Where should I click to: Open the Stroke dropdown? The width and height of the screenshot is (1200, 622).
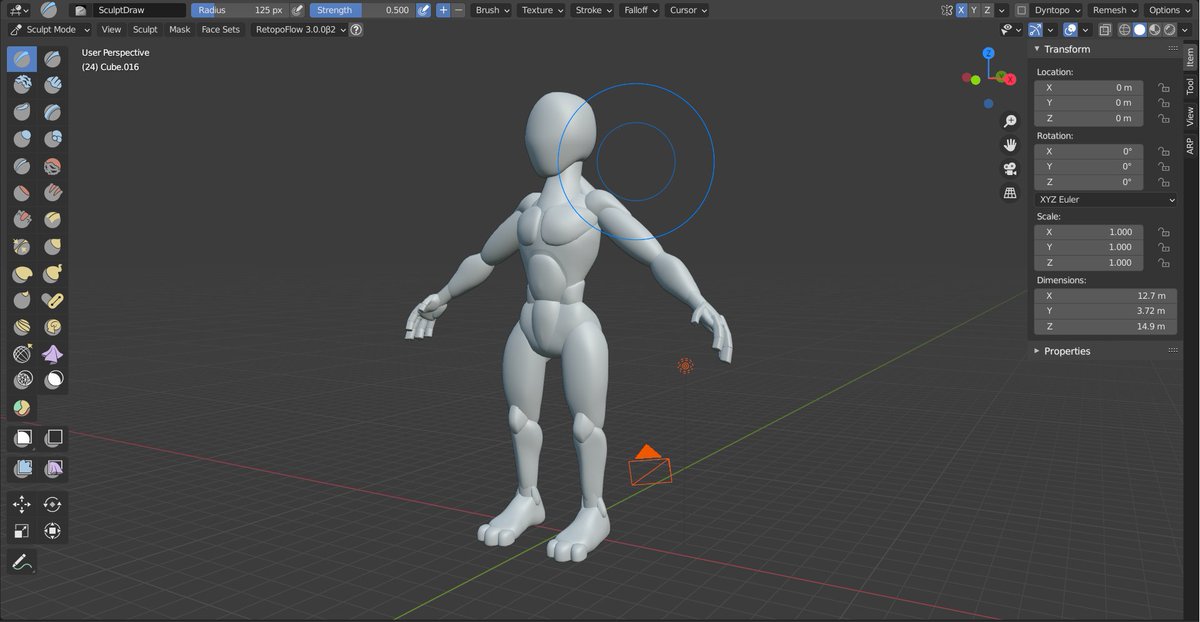coord(594,10)
